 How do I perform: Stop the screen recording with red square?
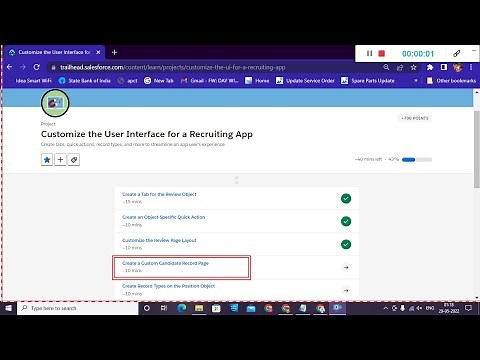tap(382, 53)
